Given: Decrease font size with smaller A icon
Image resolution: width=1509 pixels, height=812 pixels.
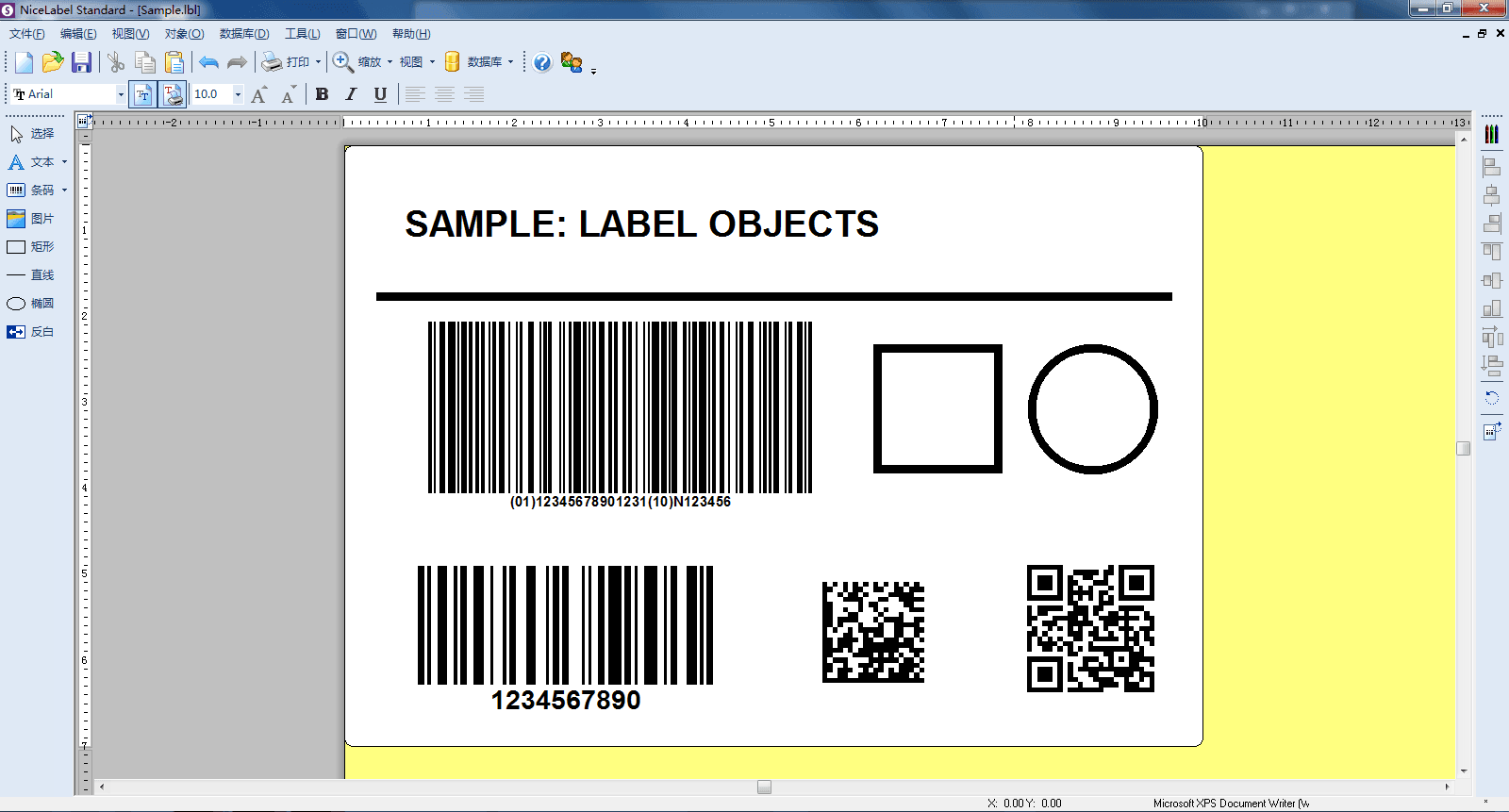Looking at the screenshot, I should click(x=289, y=94).
